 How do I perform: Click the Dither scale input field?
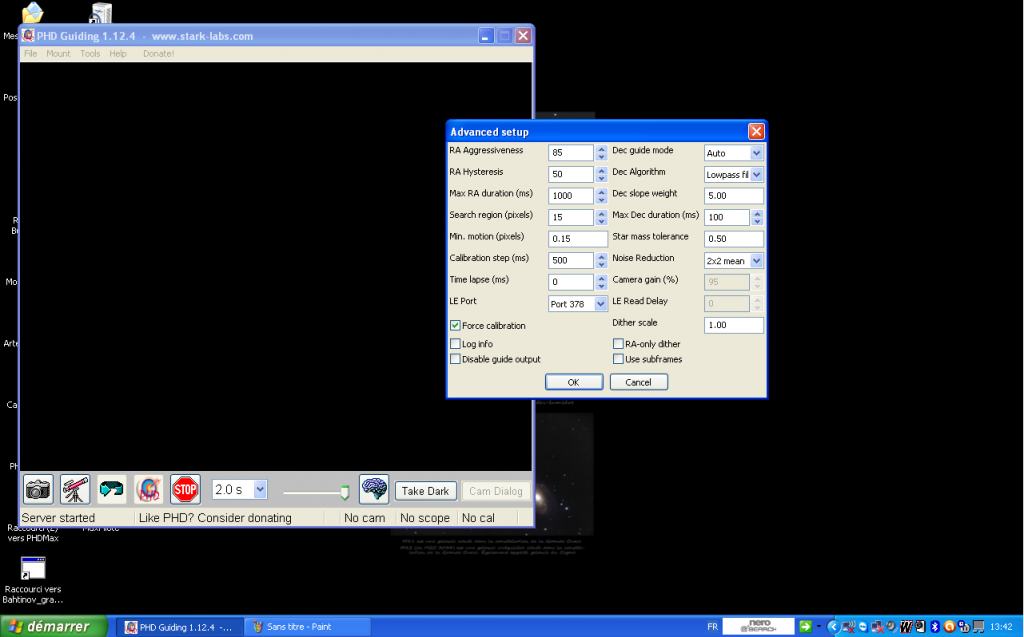coord(733,324)
